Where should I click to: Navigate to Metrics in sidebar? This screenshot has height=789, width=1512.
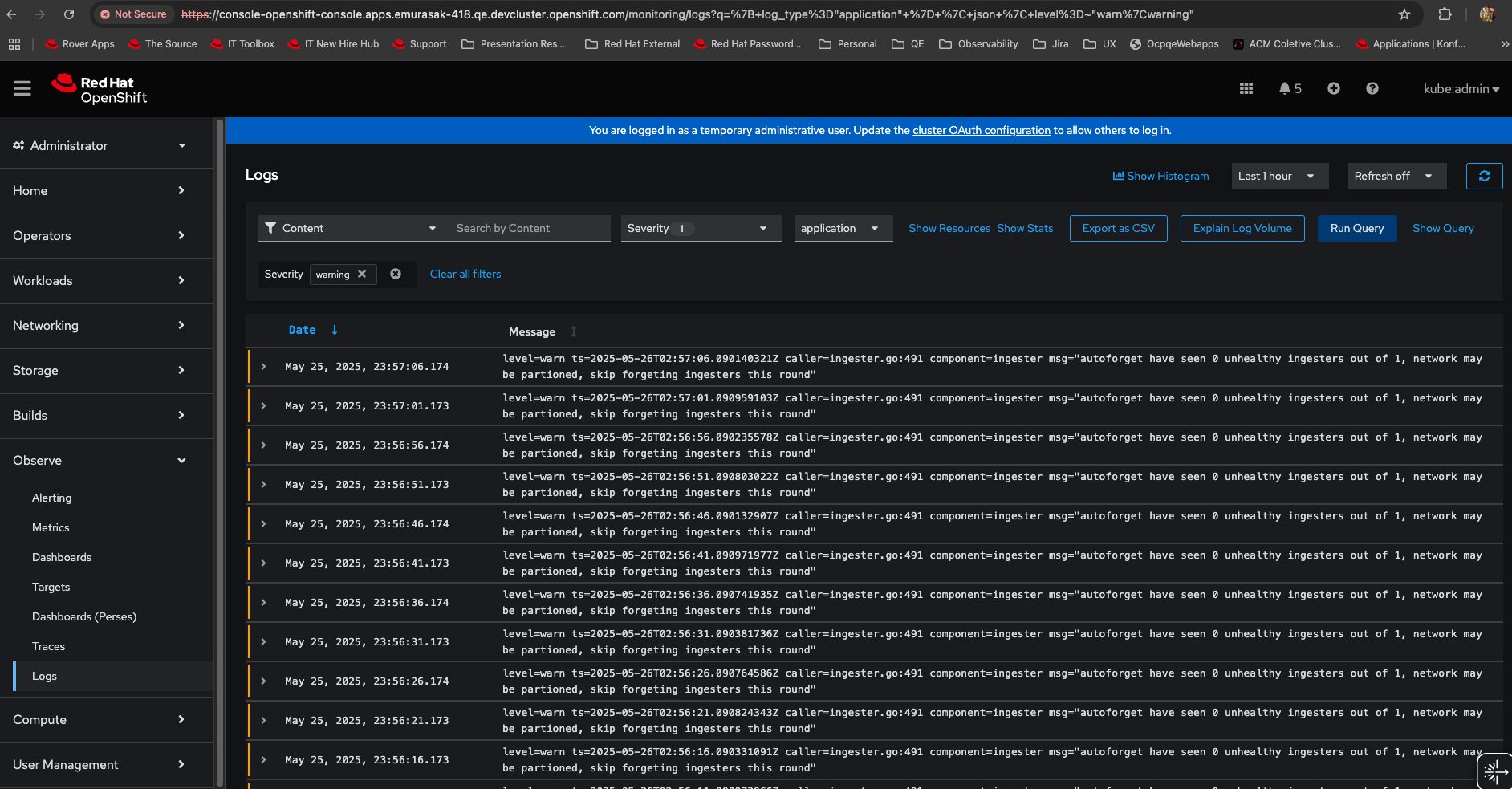pyautogui.click(x=51, y=527)
